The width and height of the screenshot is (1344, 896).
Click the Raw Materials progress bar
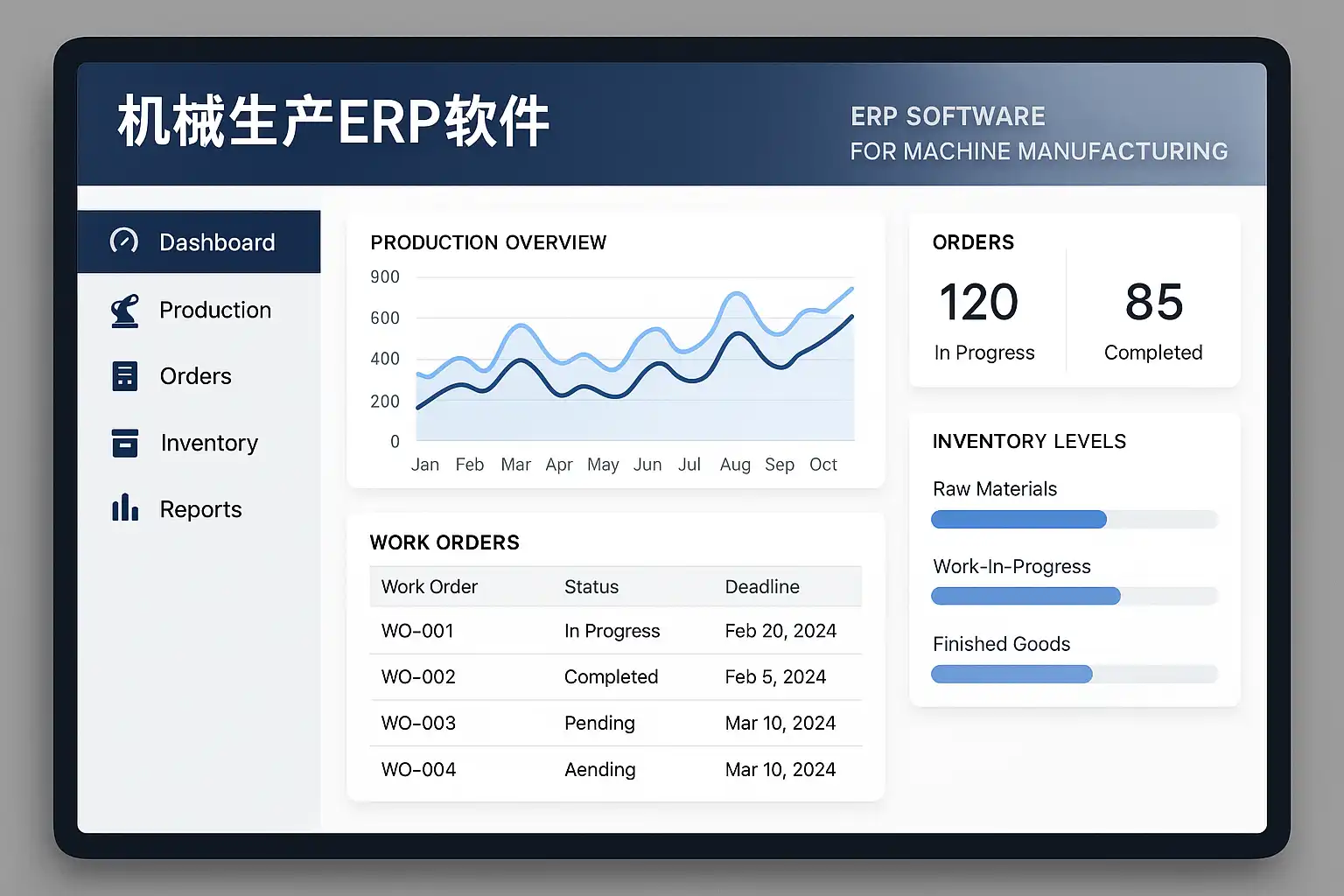1074,520
